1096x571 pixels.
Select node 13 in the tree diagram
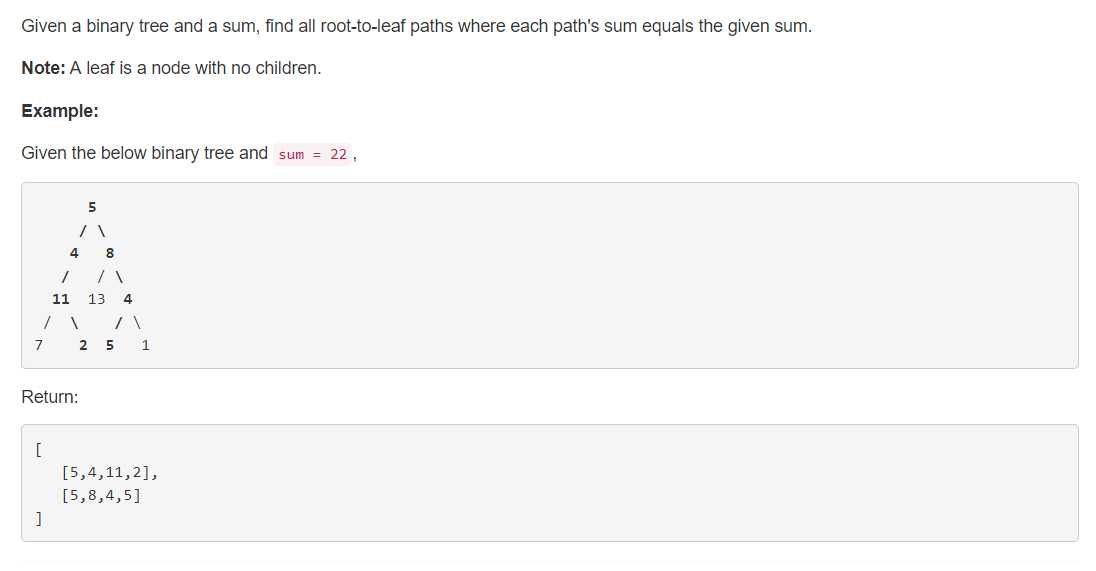click(96, 299)
